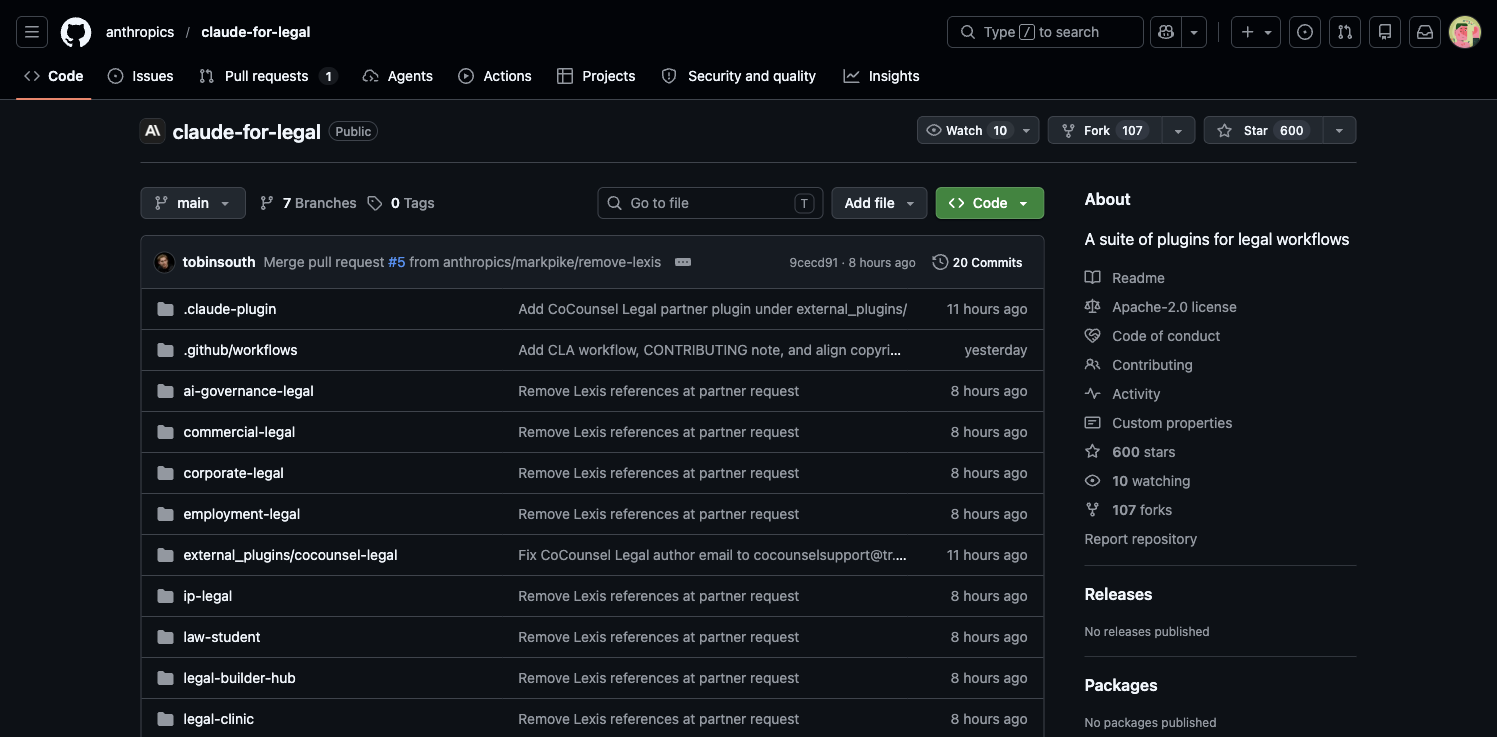Image resolution: width=1497 pixels, height=737 pixels.
Task: Open the Code of conduct link
Action: point(1153,336)
